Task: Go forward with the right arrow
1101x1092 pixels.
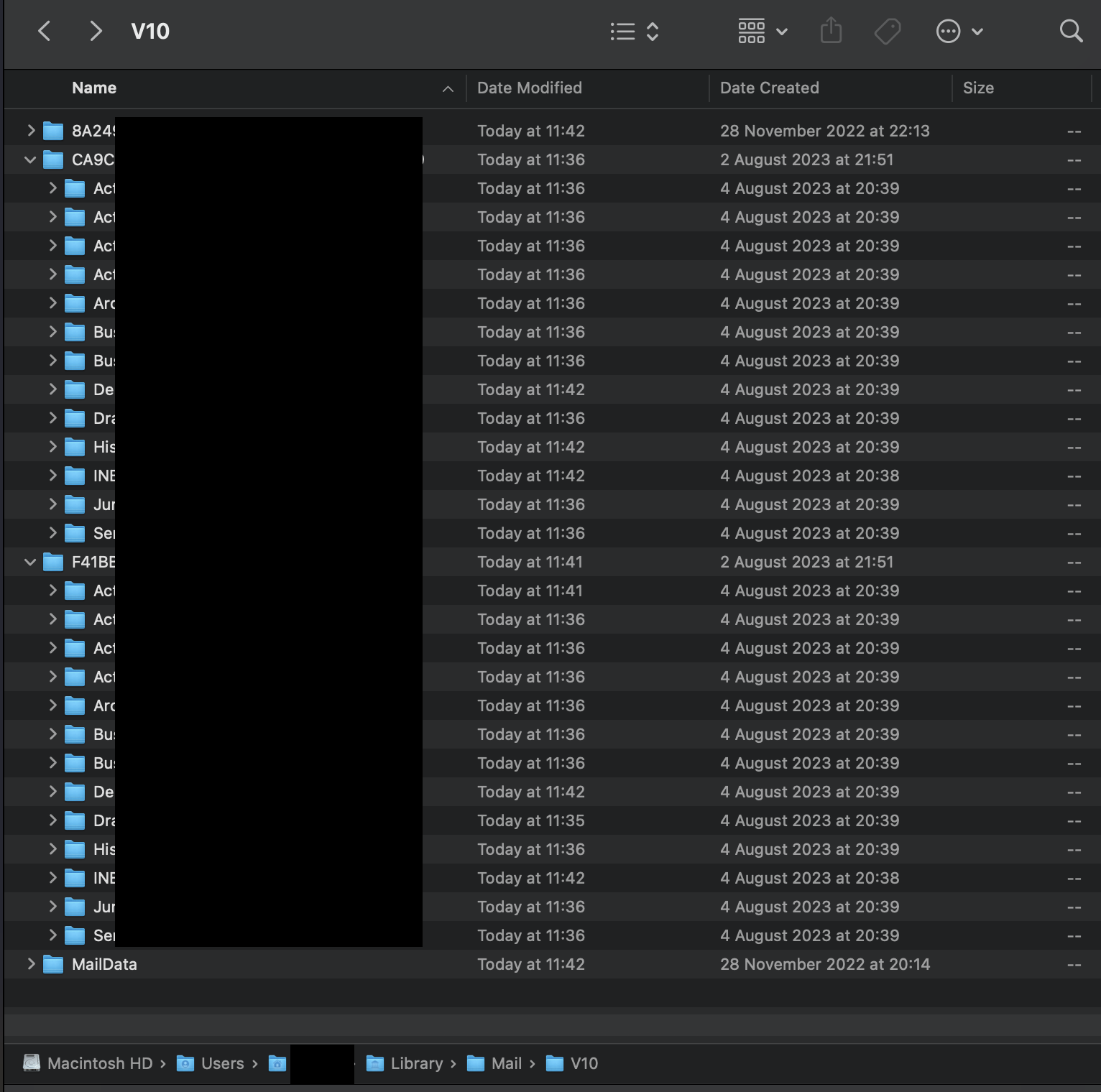Action: tap(96, 31)
